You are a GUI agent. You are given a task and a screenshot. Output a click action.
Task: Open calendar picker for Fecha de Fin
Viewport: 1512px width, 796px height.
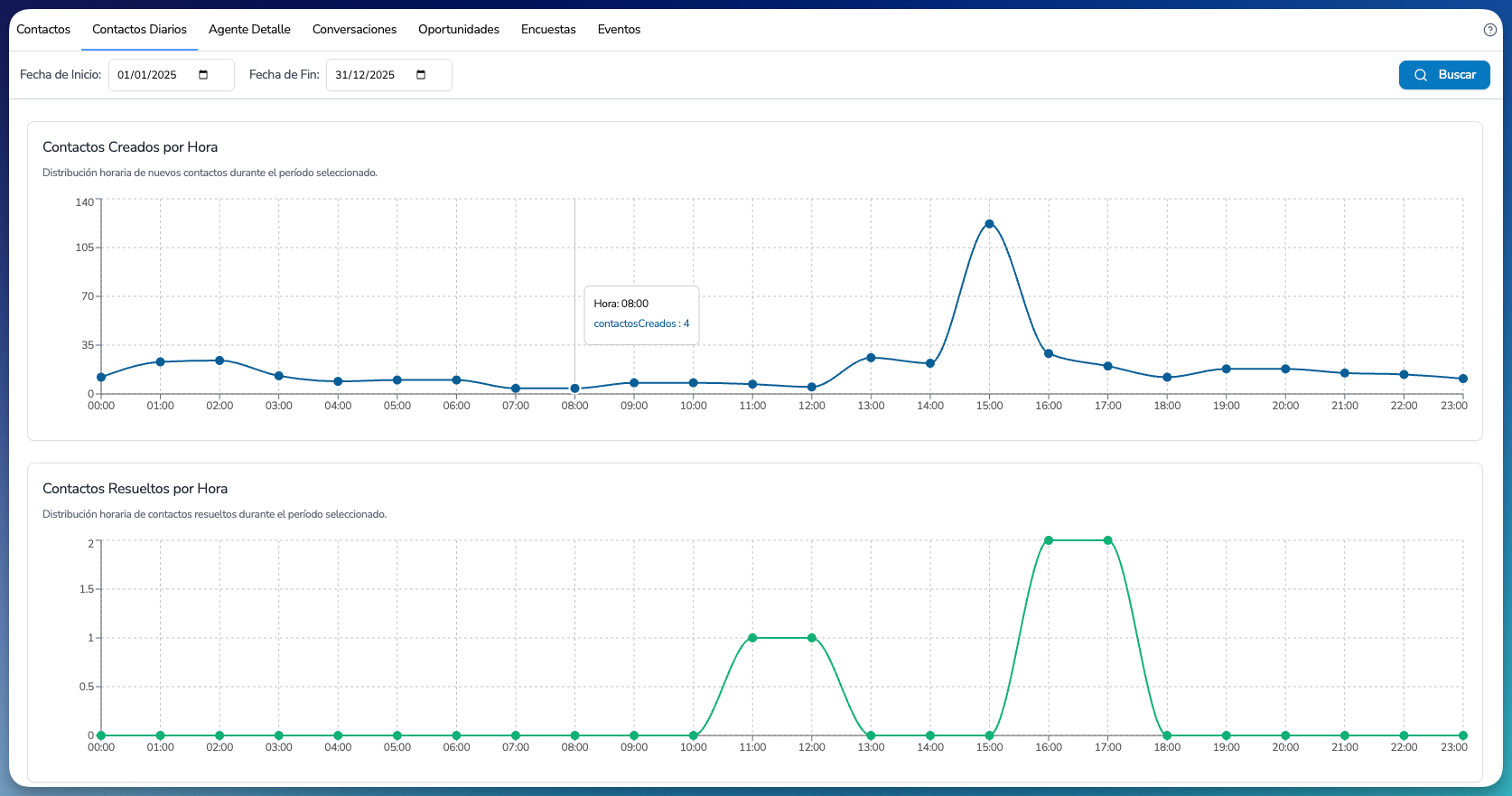click(x=421, y=75)
